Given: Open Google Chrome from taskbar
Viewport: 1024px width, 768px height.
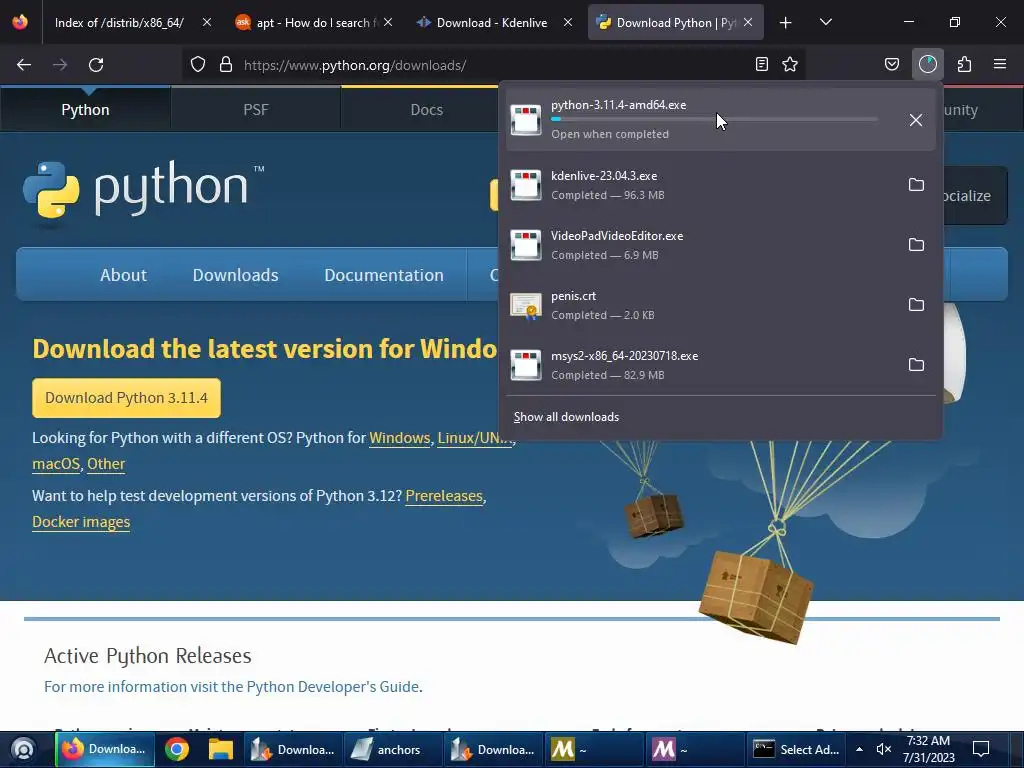Looking at the screenshot, I should click(x=176, y=749).
